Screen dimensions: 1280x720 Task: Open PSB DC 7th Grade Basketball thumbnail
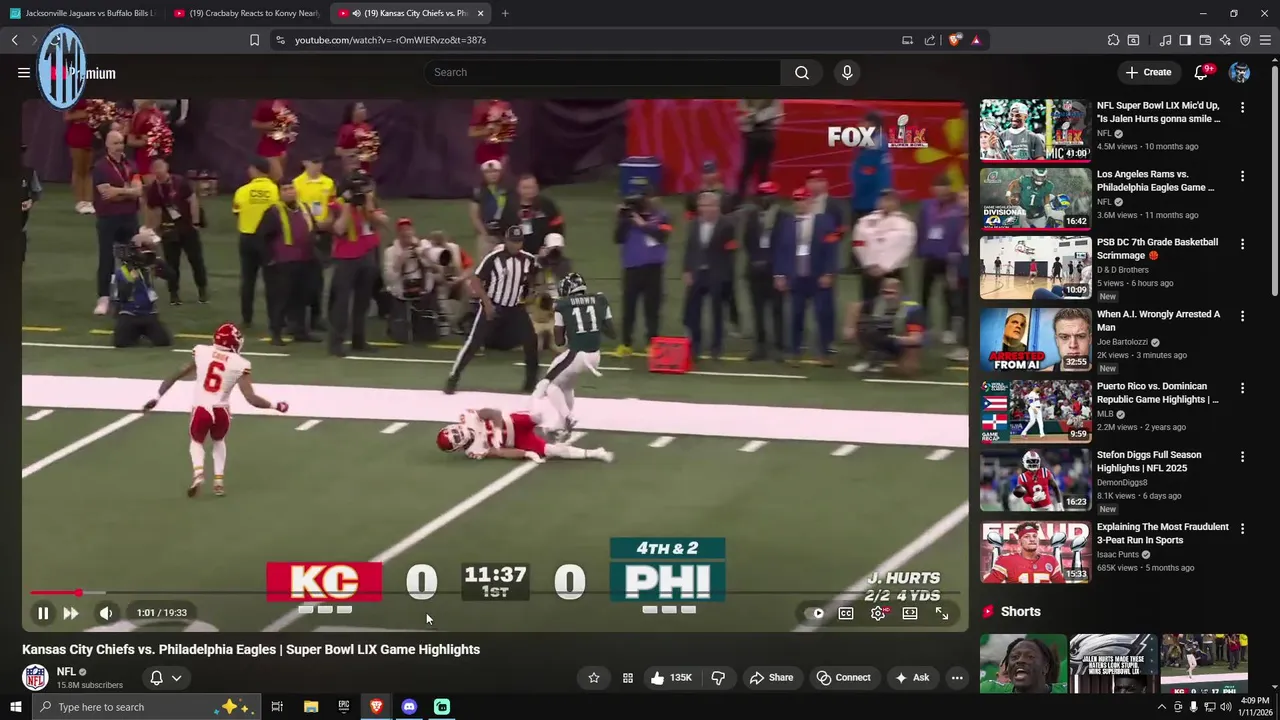[x=1035, y=267]
